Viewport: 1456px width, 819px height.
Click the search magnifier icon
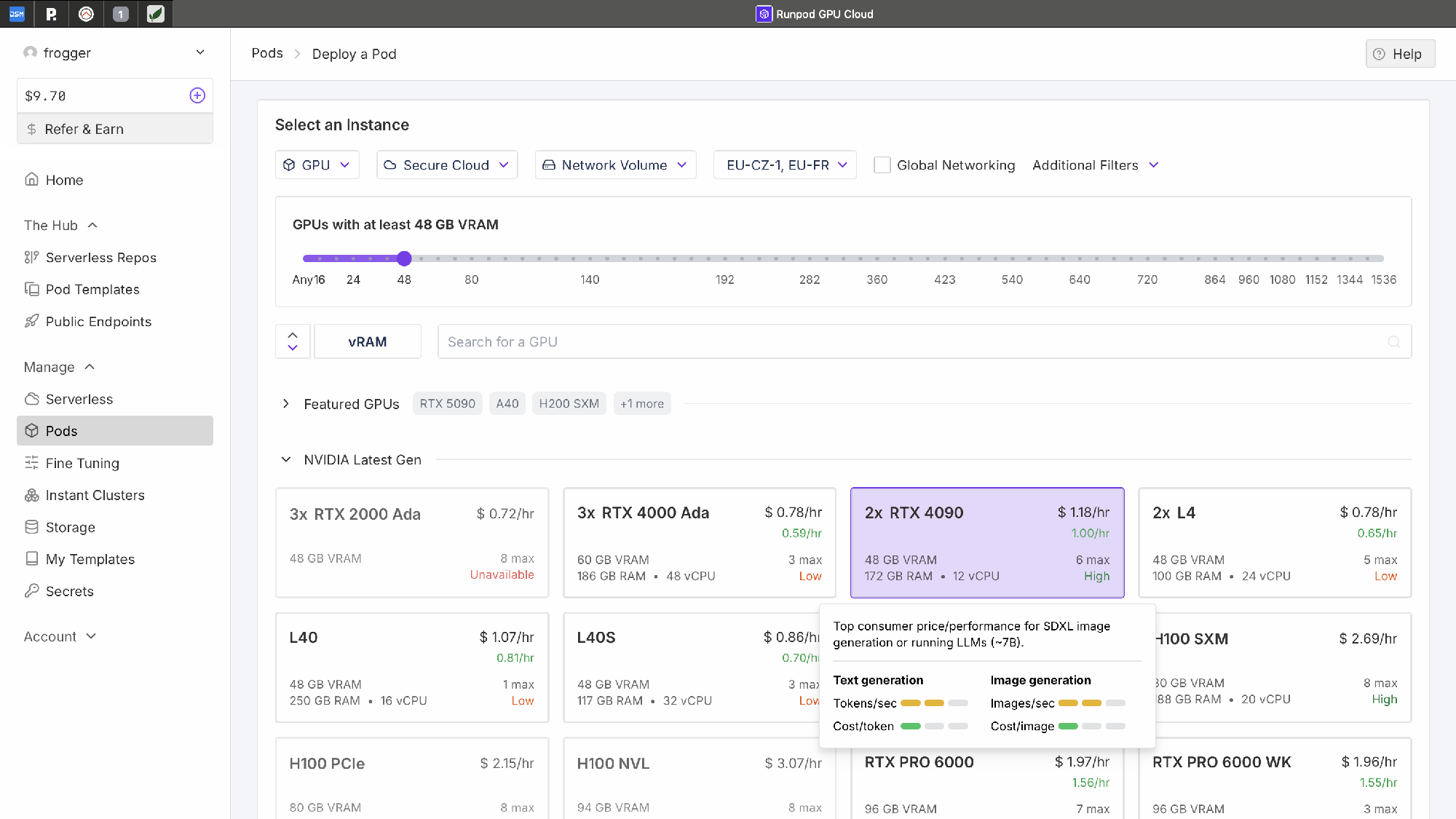[1393, 342]
